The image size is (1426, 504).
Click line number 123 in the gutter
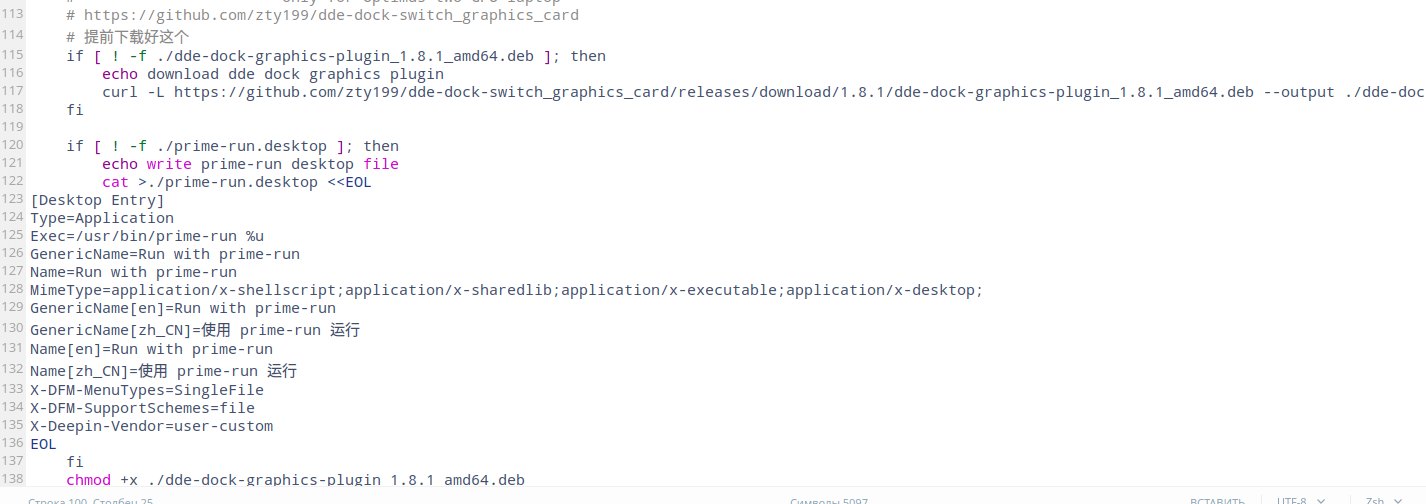click(13, 199)
